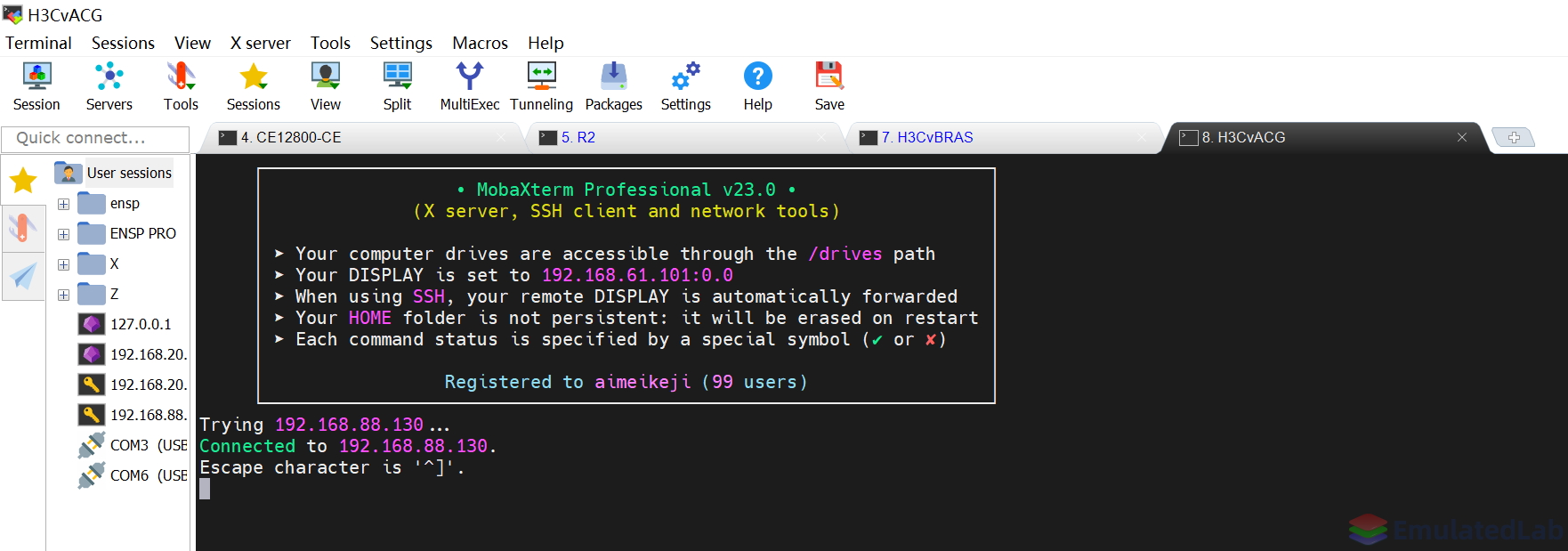Expand the ensp folder
Screen dimensions: 1568x551
(x=63, y=204)
